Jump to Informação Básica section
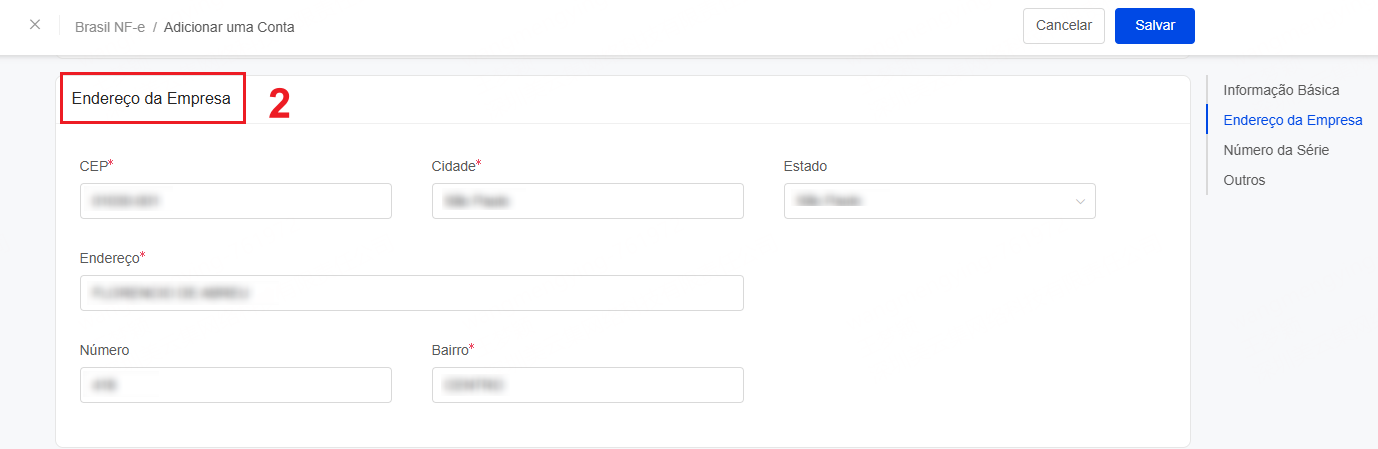This screenshot has width=1378, height=449. point(1281,90)
